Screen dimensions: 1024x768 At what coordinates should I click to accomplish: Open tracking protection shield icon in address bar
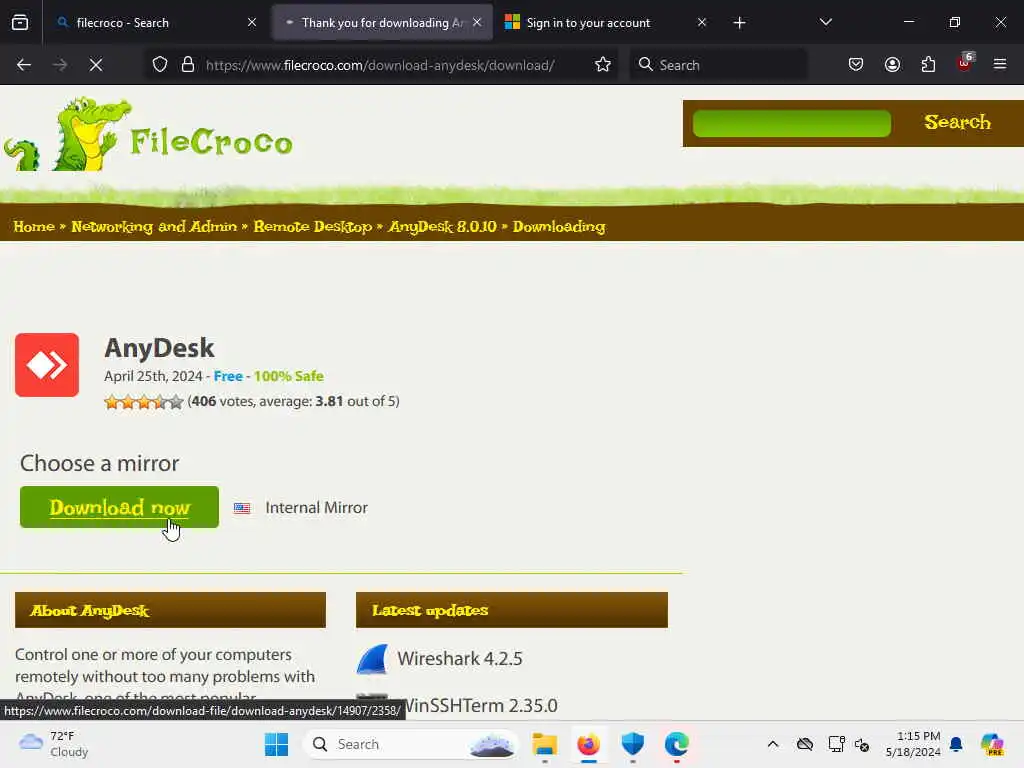160,65
